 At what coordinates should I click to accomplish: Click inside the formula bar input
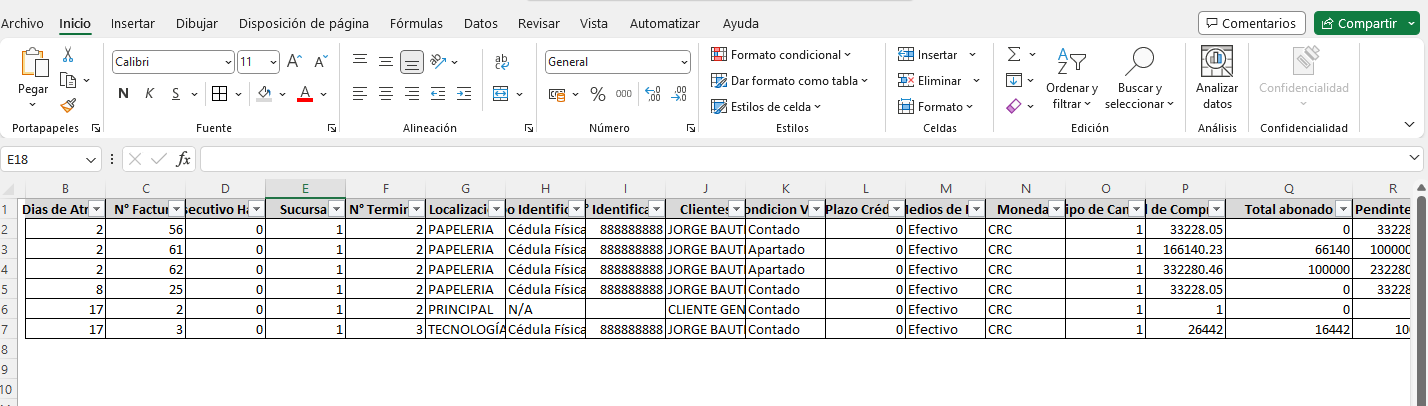(x=802, y=159)
